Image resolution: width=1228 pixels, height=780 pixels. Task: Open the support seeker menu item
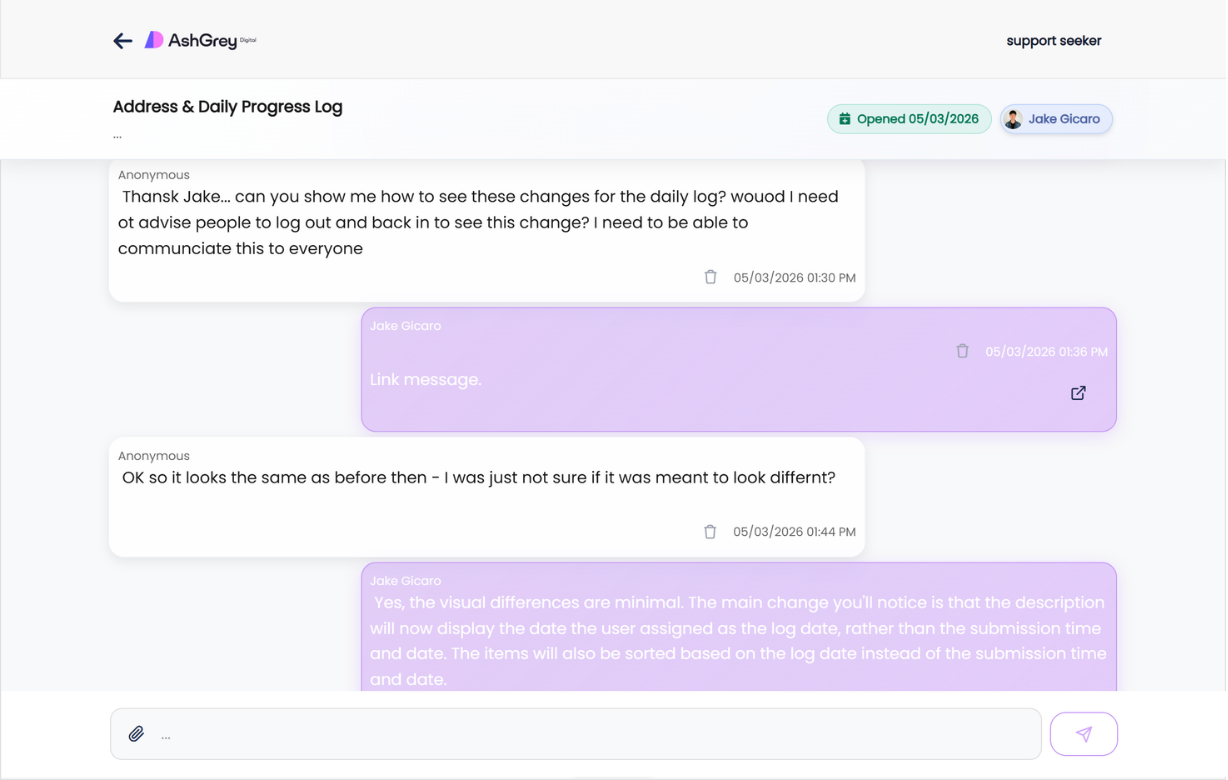(x=1053, y=40)
